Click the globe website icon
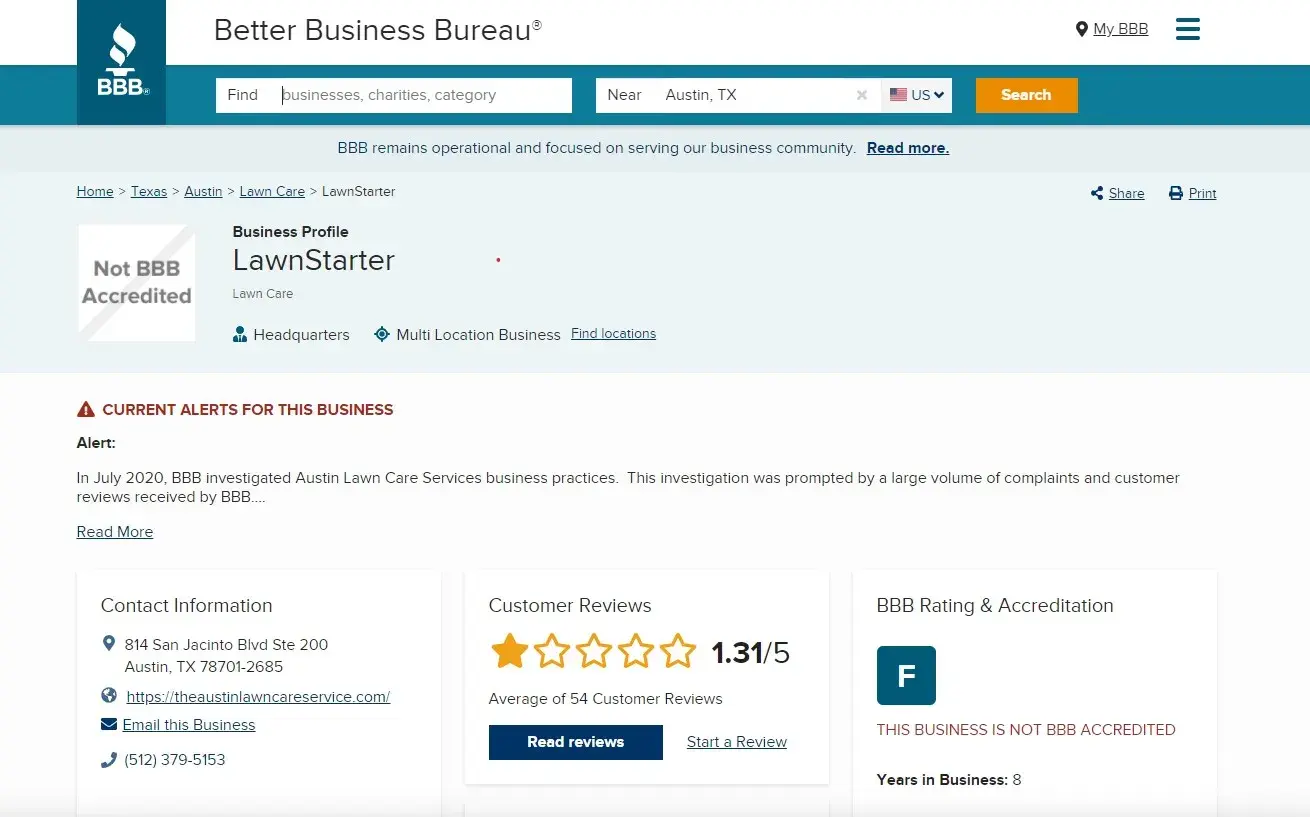The height and width of the screenshot is (817, 1310). pyautogui.click(x=109, y=696)
